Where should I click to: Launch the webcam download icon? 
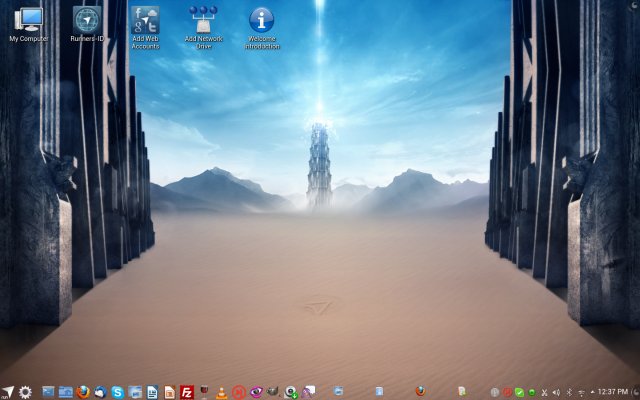click(x=291, y=392)
